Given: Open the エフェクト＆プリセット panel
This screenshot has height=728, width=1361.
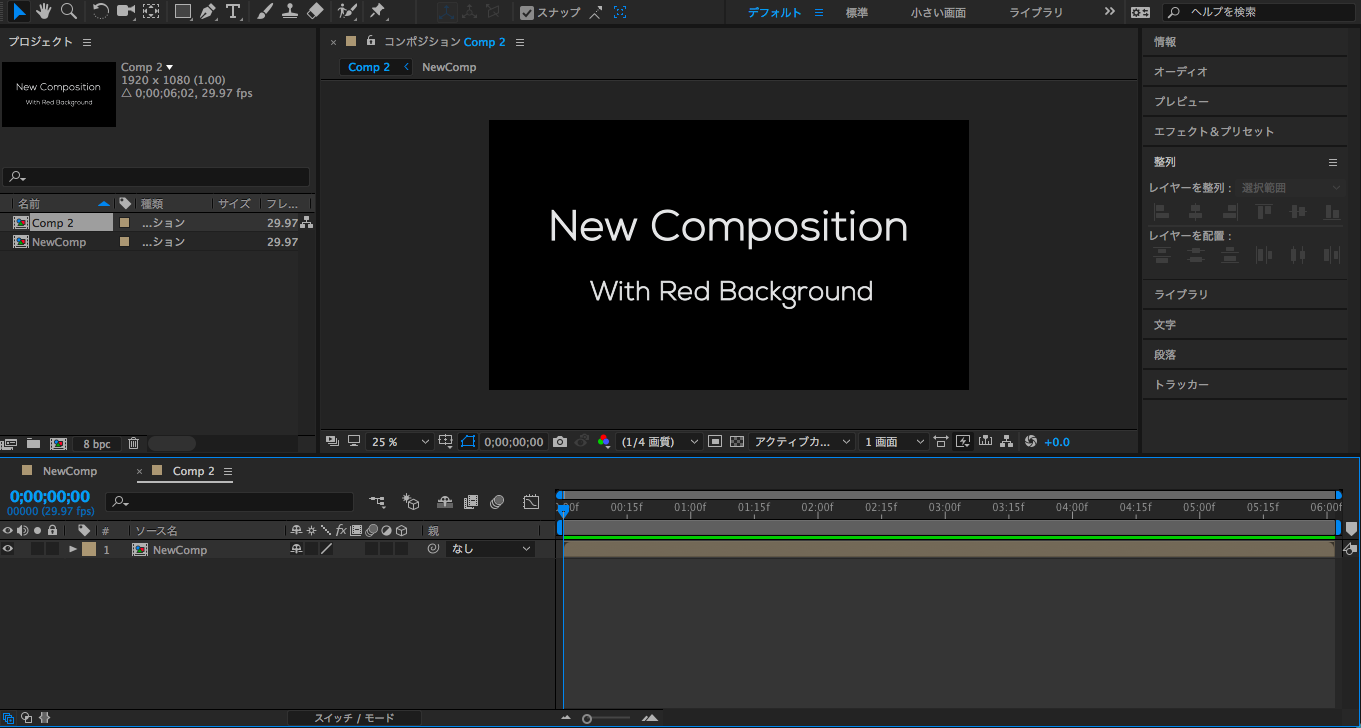Looking at the screenshot, I should click(1214, 132).
